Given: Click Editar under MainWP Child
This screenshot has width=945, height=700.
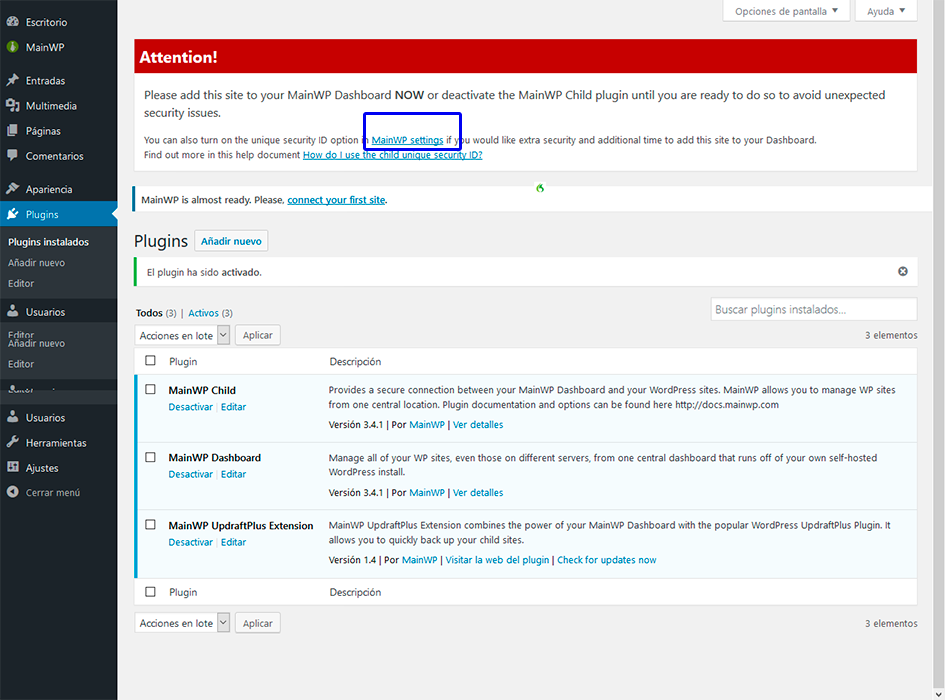Looking at the screenshot, I should click(x=233, y=407).
